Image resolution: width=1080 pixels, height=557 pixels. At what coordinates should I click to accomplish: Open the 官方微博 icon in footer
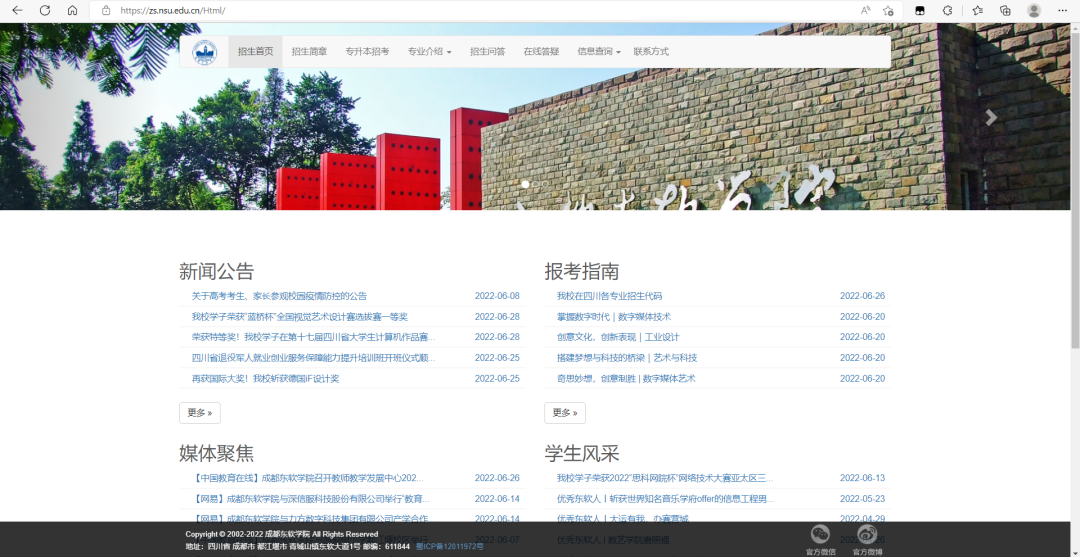coord(867,534)
